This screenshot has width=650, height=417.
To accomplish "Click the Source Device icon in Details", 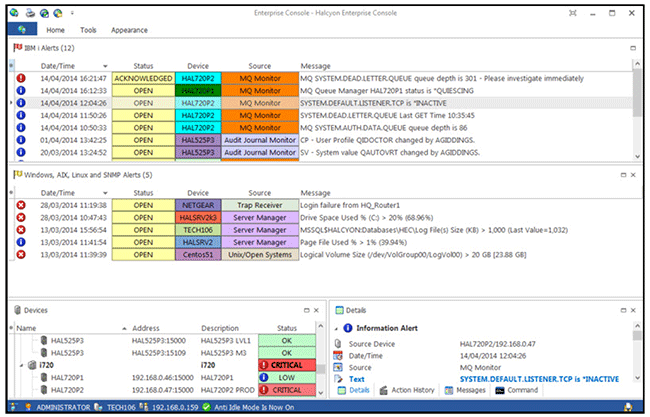I will click(338, 344).
